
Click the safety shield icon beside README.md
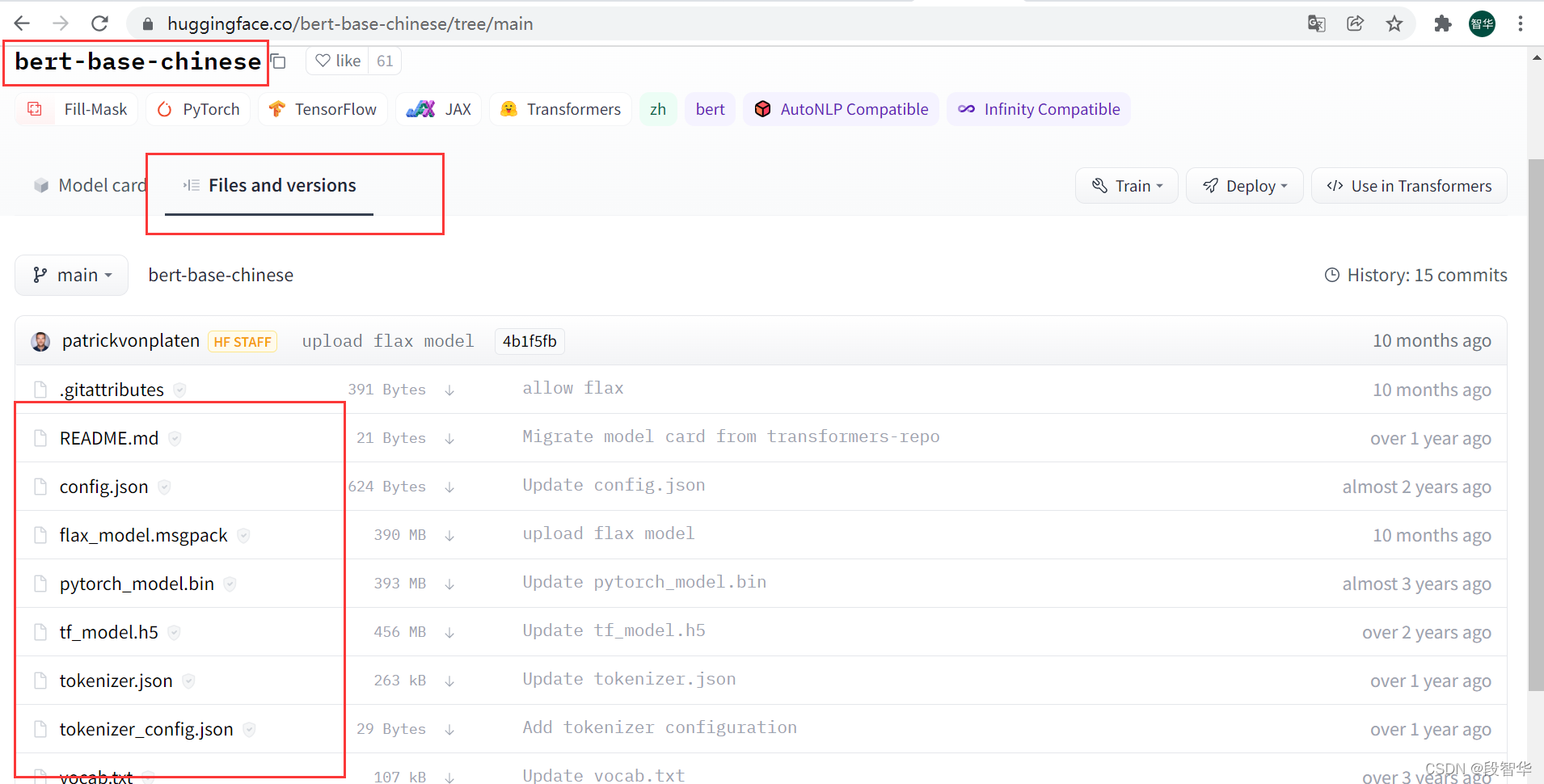(175, 438)
